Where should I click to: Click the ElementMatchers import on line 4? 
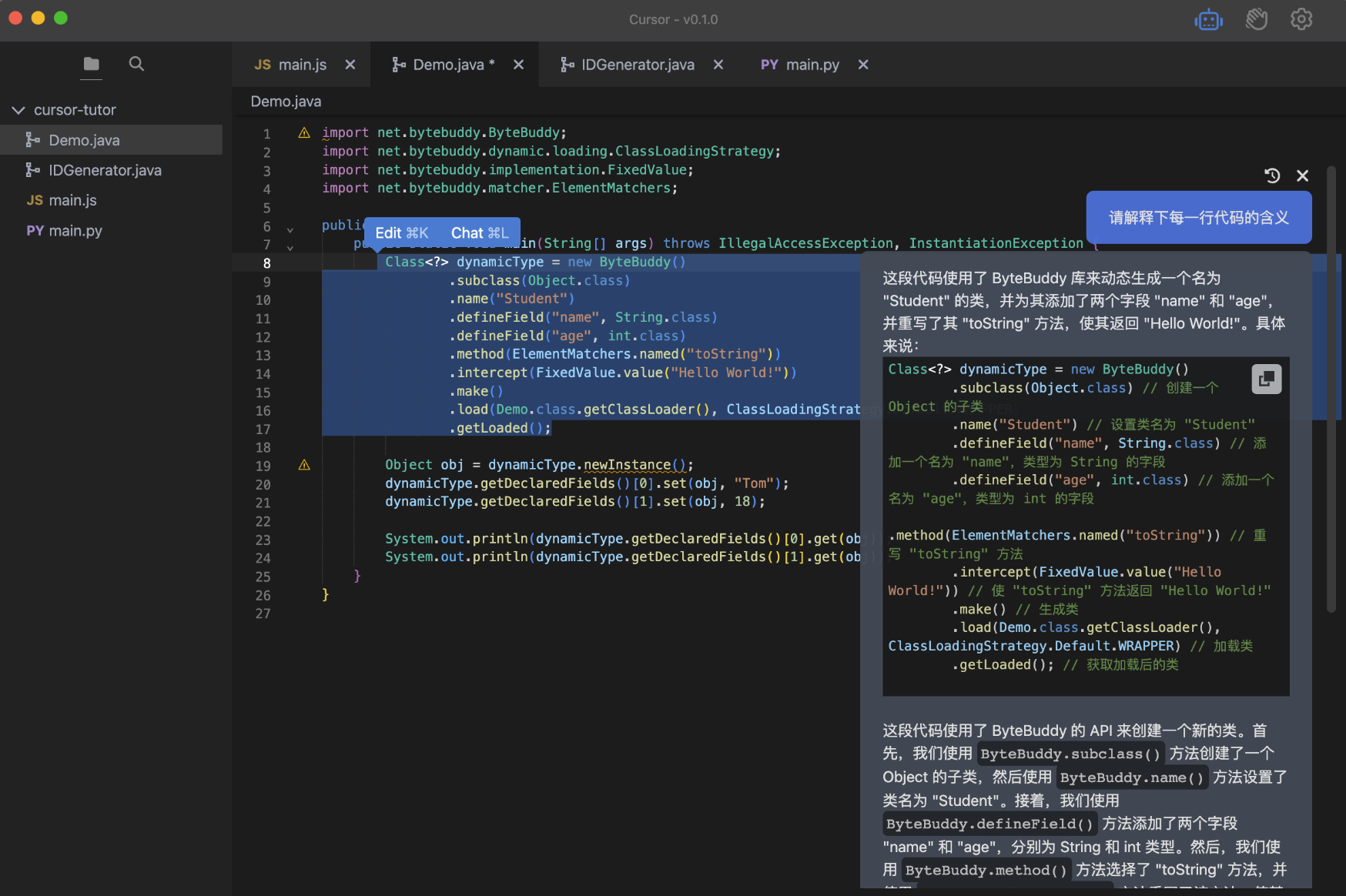(x=500, y=189)
